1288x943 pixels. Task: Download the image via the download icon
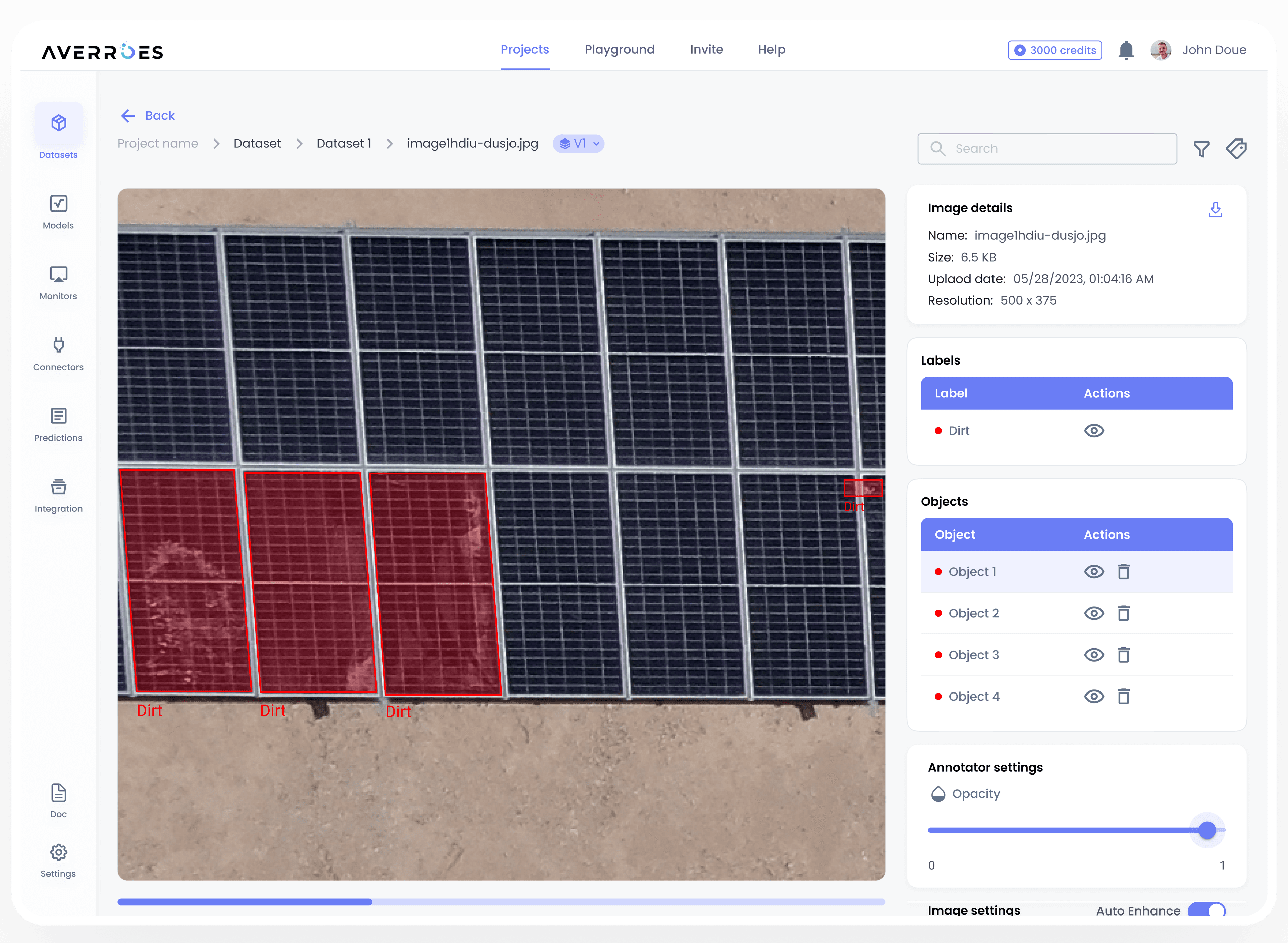pyautogui.click(x=1216, y=210)
